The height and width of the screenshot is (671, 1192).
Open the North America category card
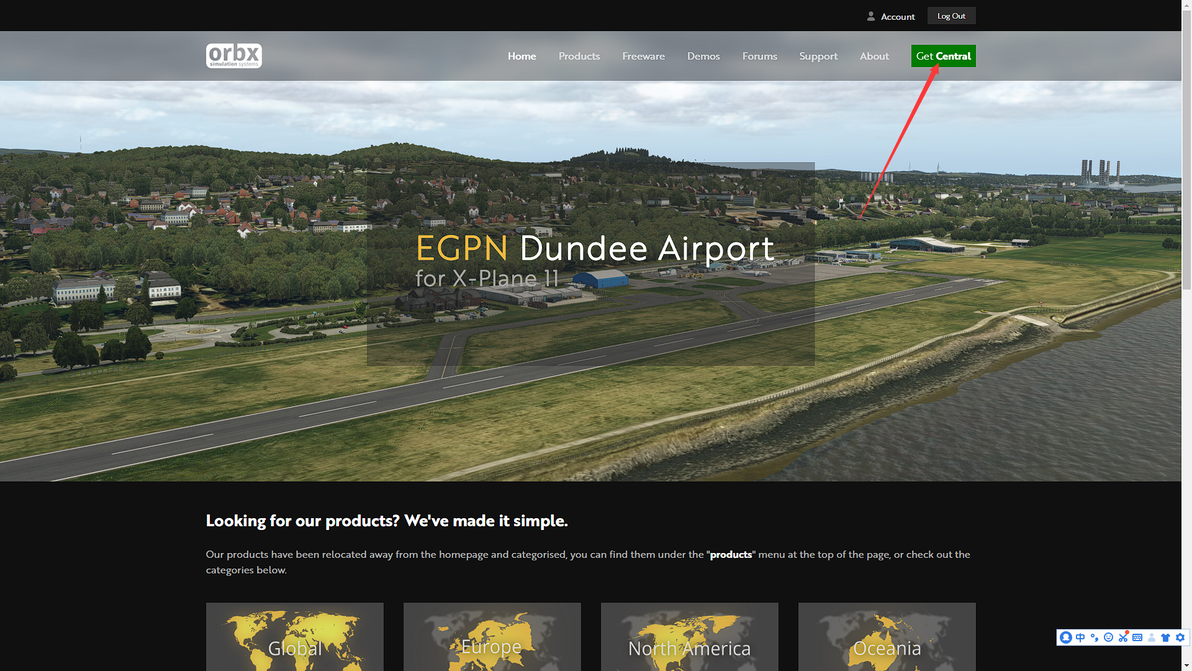point(690,637)
